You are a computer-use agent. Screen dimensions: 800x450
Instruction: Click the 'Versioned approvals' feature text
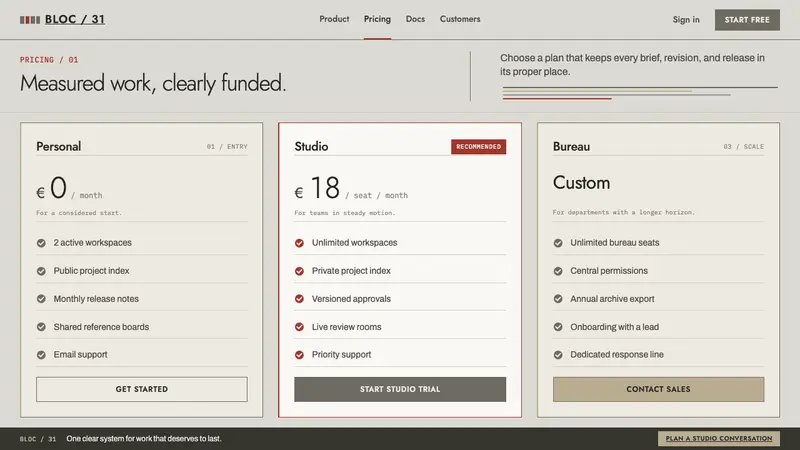pos(351,299)
